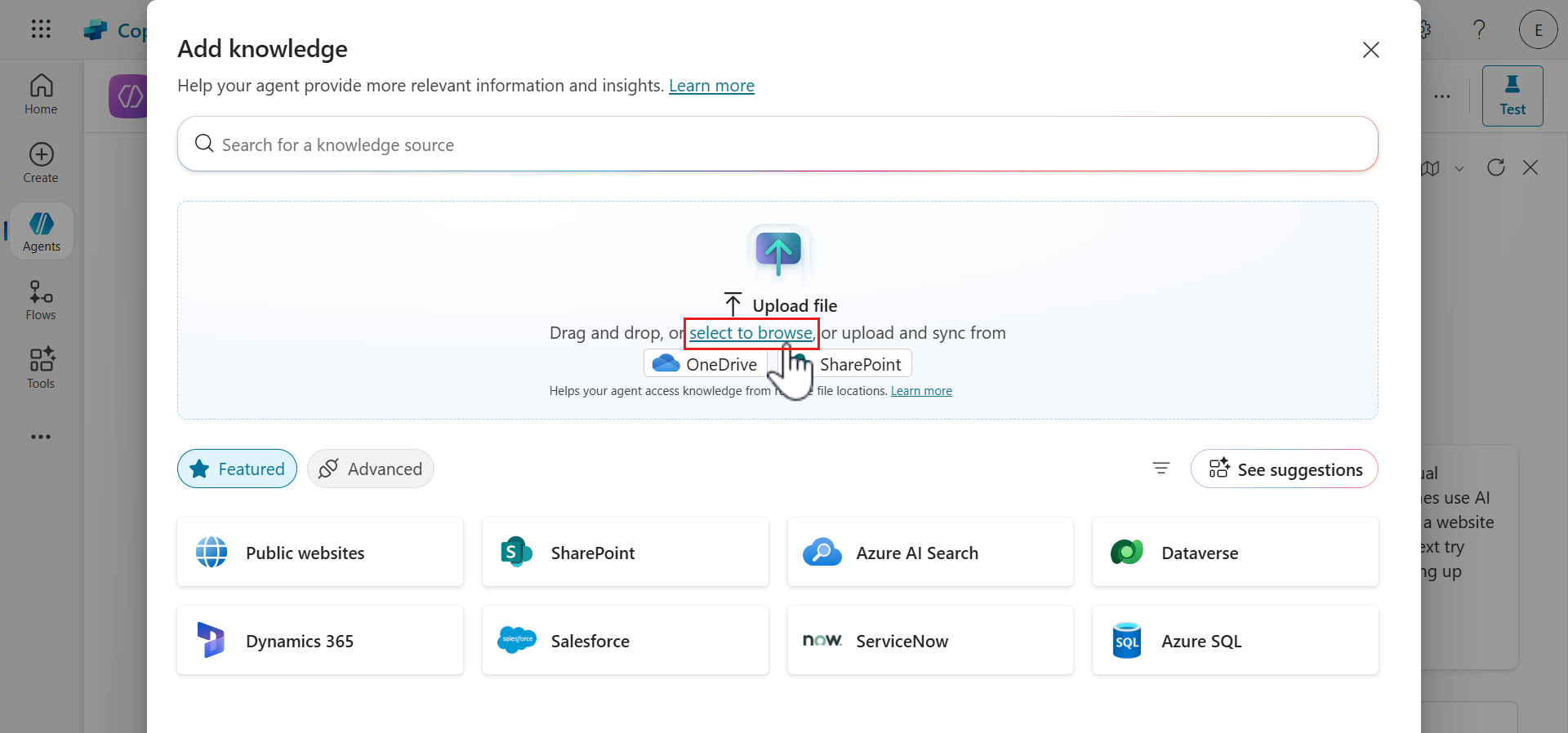Choose OneDrive as upload source
The height and width of the screenshot is (733, 1568).
(706, 364)
